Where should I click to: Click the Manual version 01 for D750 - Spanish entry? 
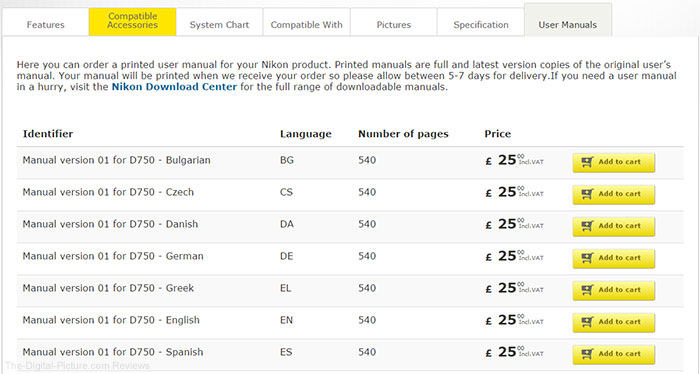[x=113, y=352]
